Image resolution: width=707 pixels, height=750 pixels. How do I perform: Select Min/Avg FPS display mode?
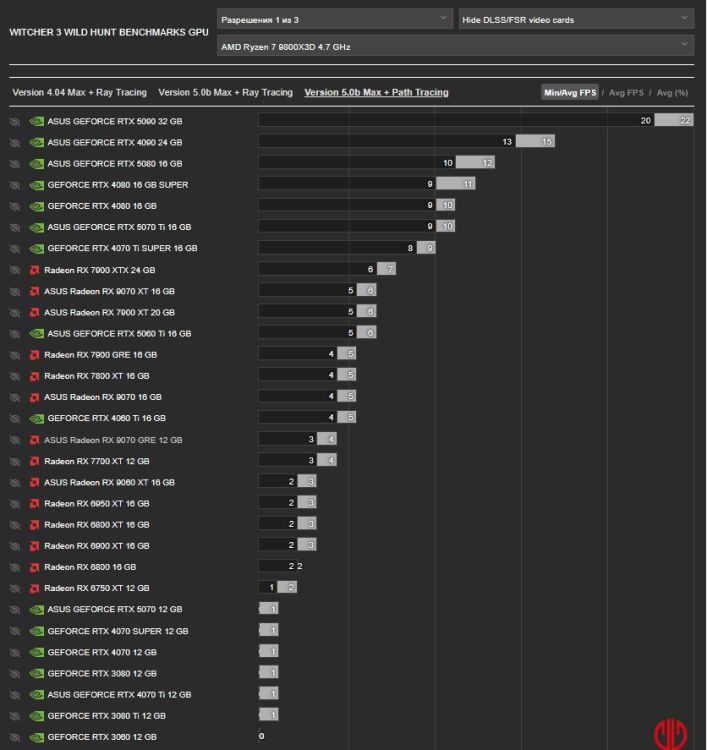point(570,92)
